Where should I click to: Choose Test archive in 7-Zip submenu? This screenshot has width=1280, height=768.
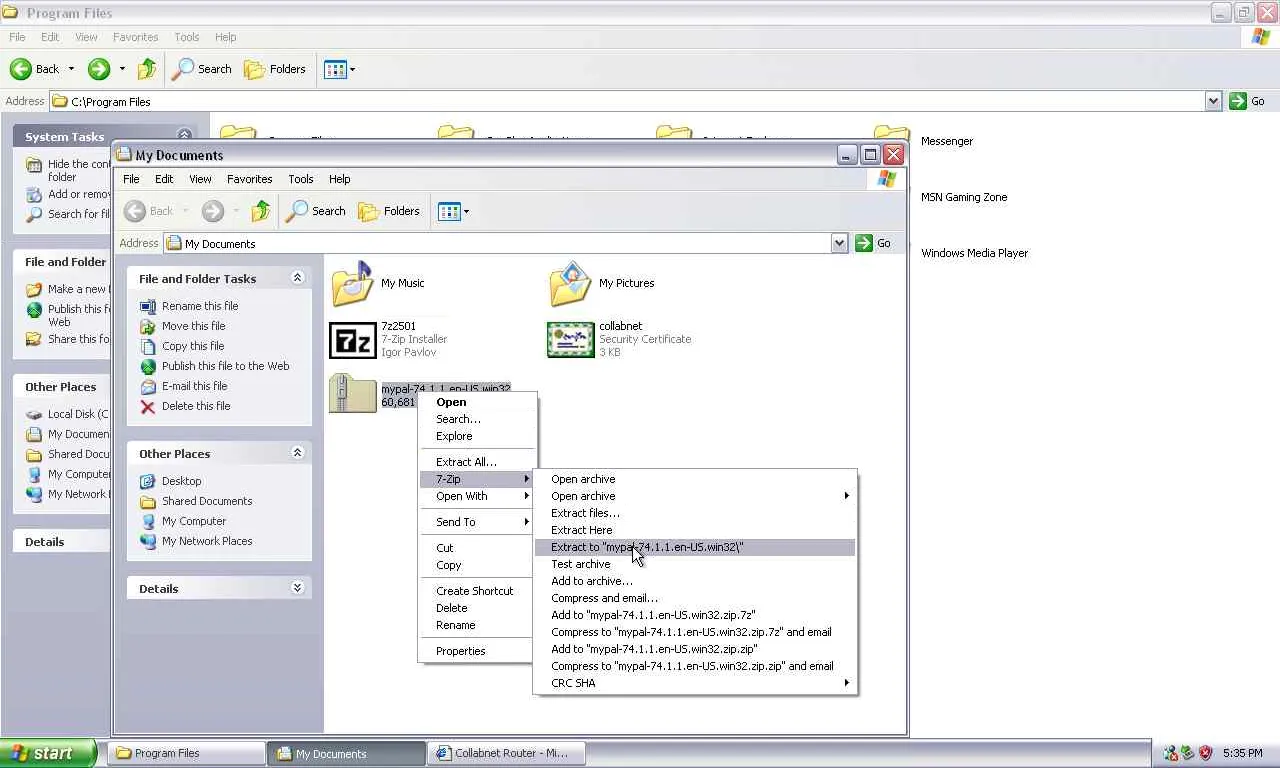tap(695, 564)
